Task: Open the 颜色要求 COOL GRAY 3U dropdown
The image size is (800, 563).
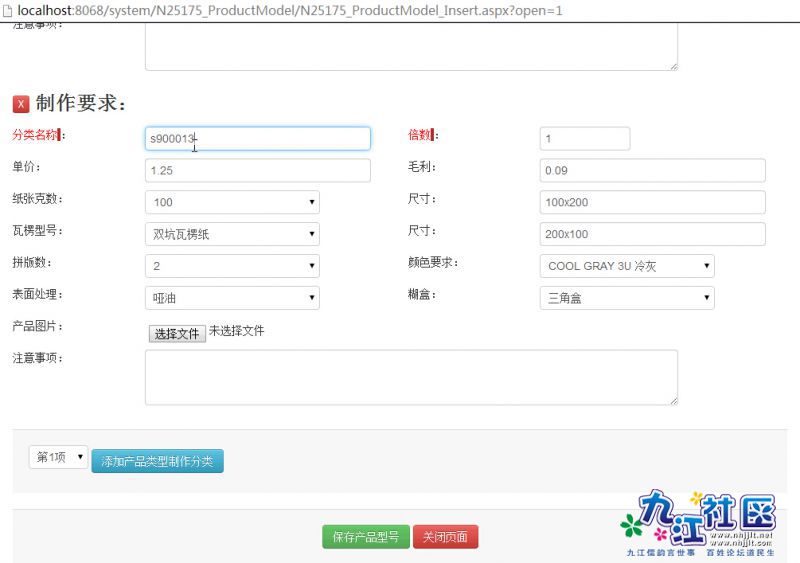Action: tap(627, 266)
